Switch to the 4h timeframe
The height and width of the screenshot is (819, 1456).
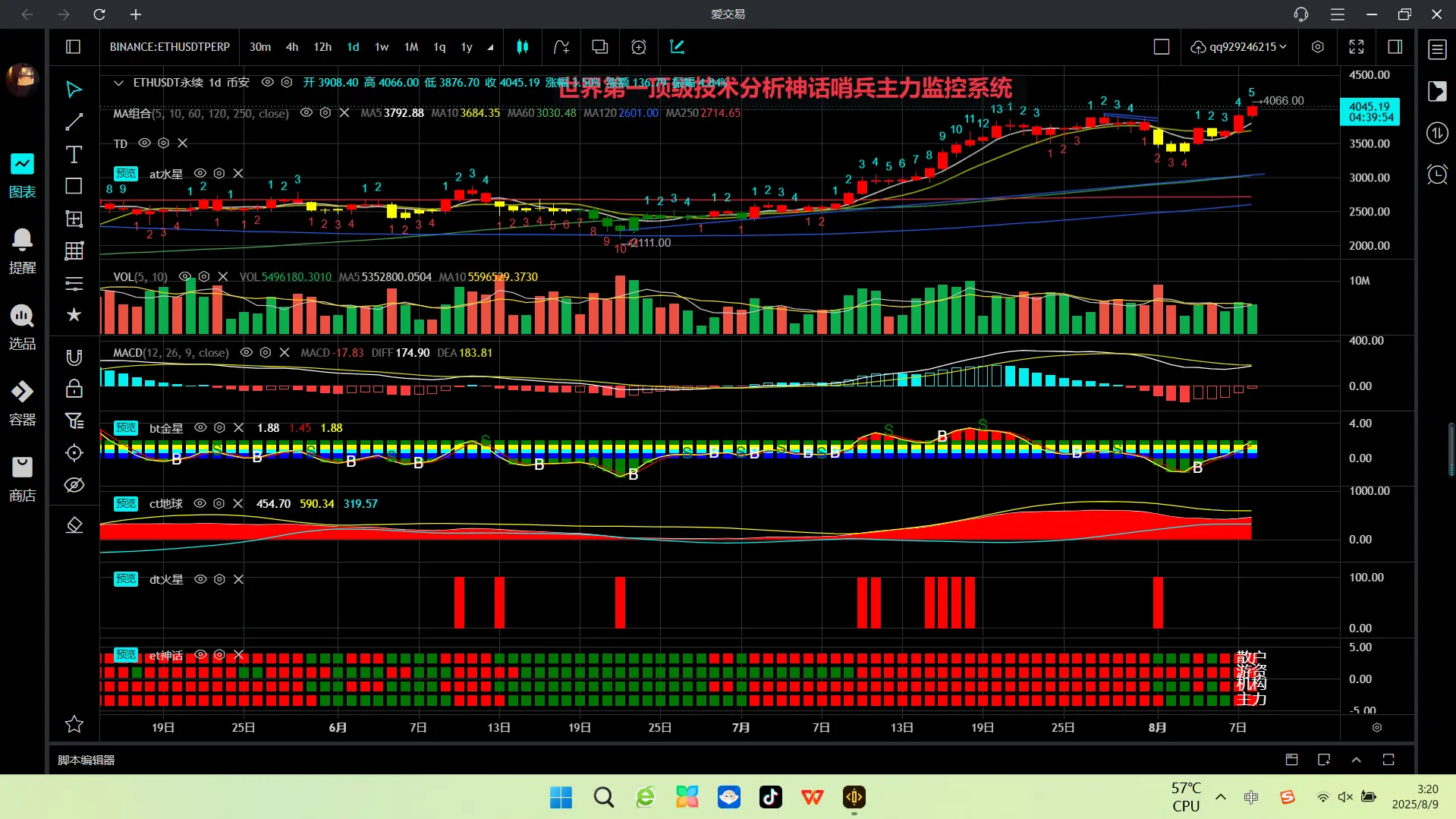[x=292, y=47]
